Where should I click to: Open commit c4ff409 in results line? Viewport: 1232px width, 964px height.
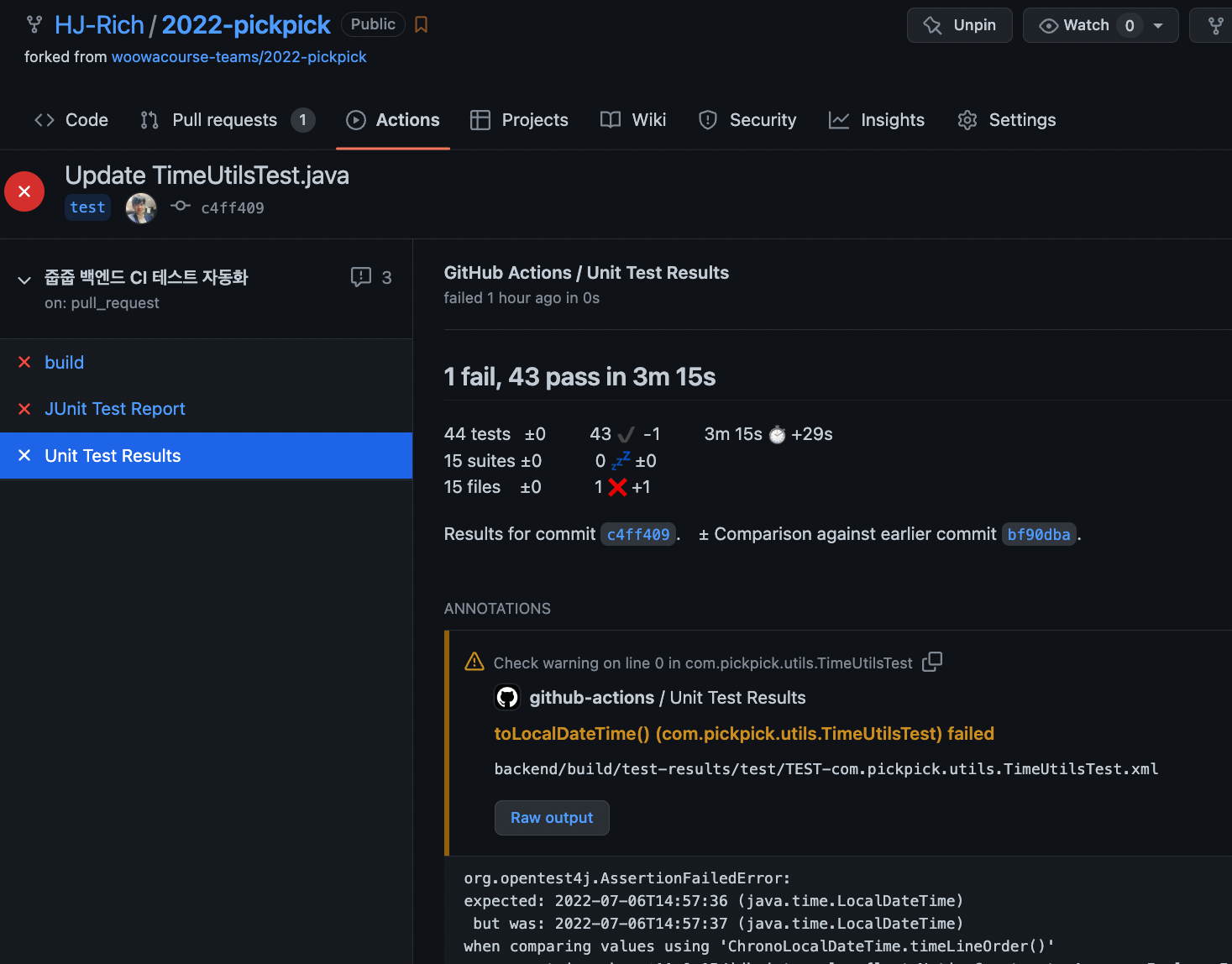[x=638, y=534]
